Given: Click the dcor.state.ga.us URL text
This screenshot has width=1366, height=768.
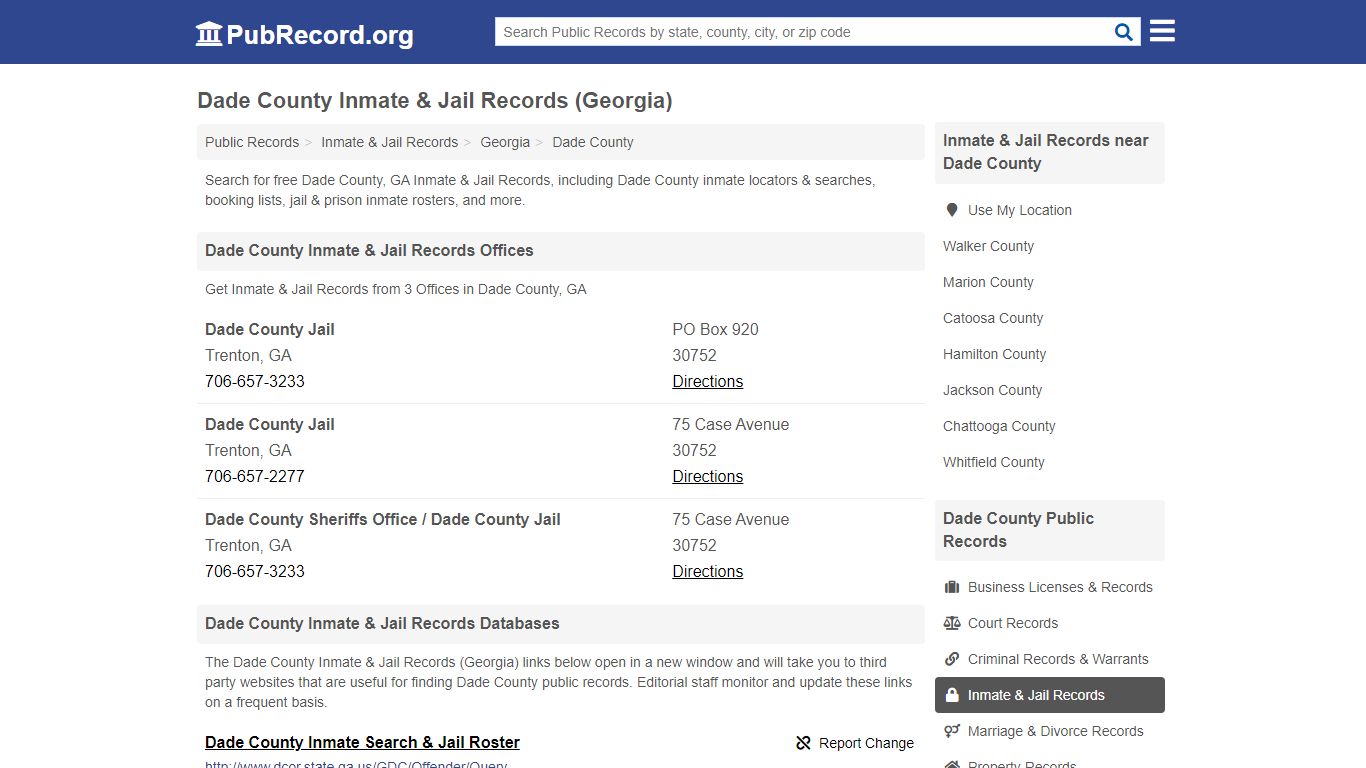Looking at the screenshot, I should [x=356, y=764].
